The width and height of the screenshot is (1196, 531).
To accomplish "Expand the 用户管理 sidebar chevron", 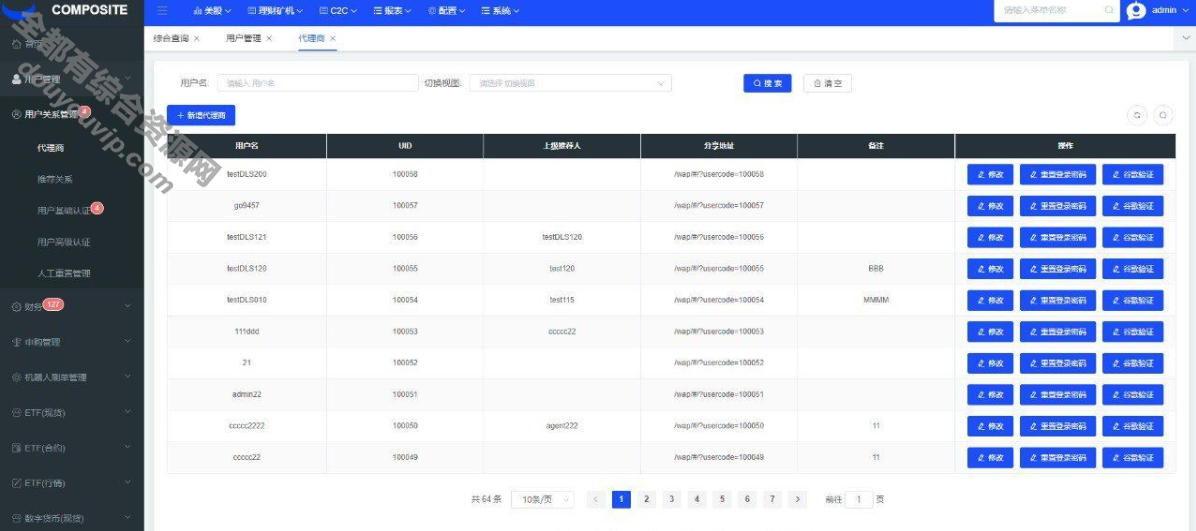I will click(127, 79).
